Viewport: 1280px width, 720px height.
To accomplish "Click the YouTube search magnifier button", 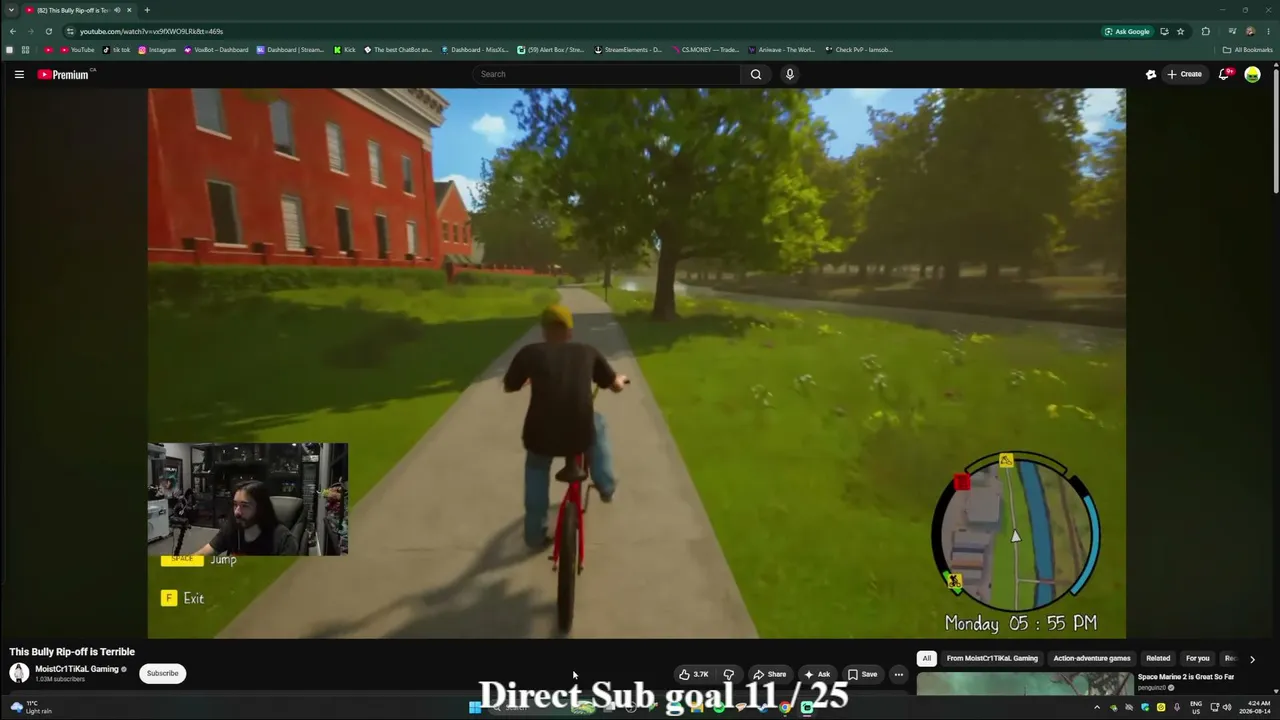I will coord(756,74).
